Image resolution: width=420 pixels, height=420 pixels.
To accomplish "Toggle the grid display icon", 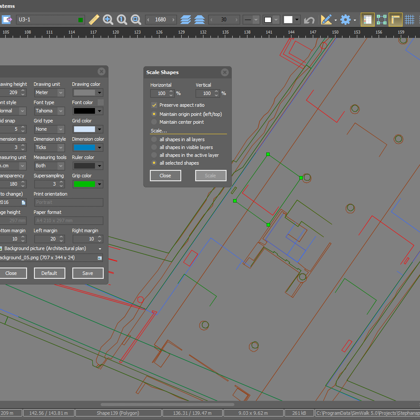I will [x=409, y=20].
